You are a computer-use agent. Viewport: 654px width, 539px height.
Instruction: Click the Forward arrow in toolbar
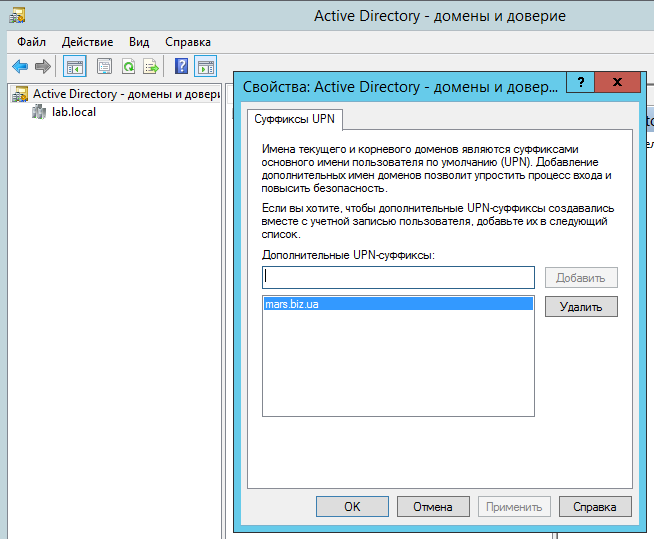[42, 67]
